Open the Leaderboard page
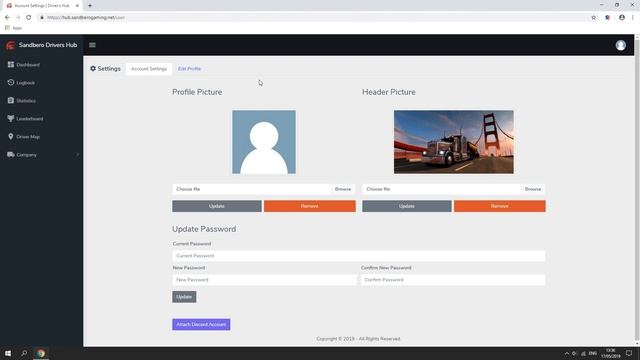The image size is (640, 360). click(30, 119)
